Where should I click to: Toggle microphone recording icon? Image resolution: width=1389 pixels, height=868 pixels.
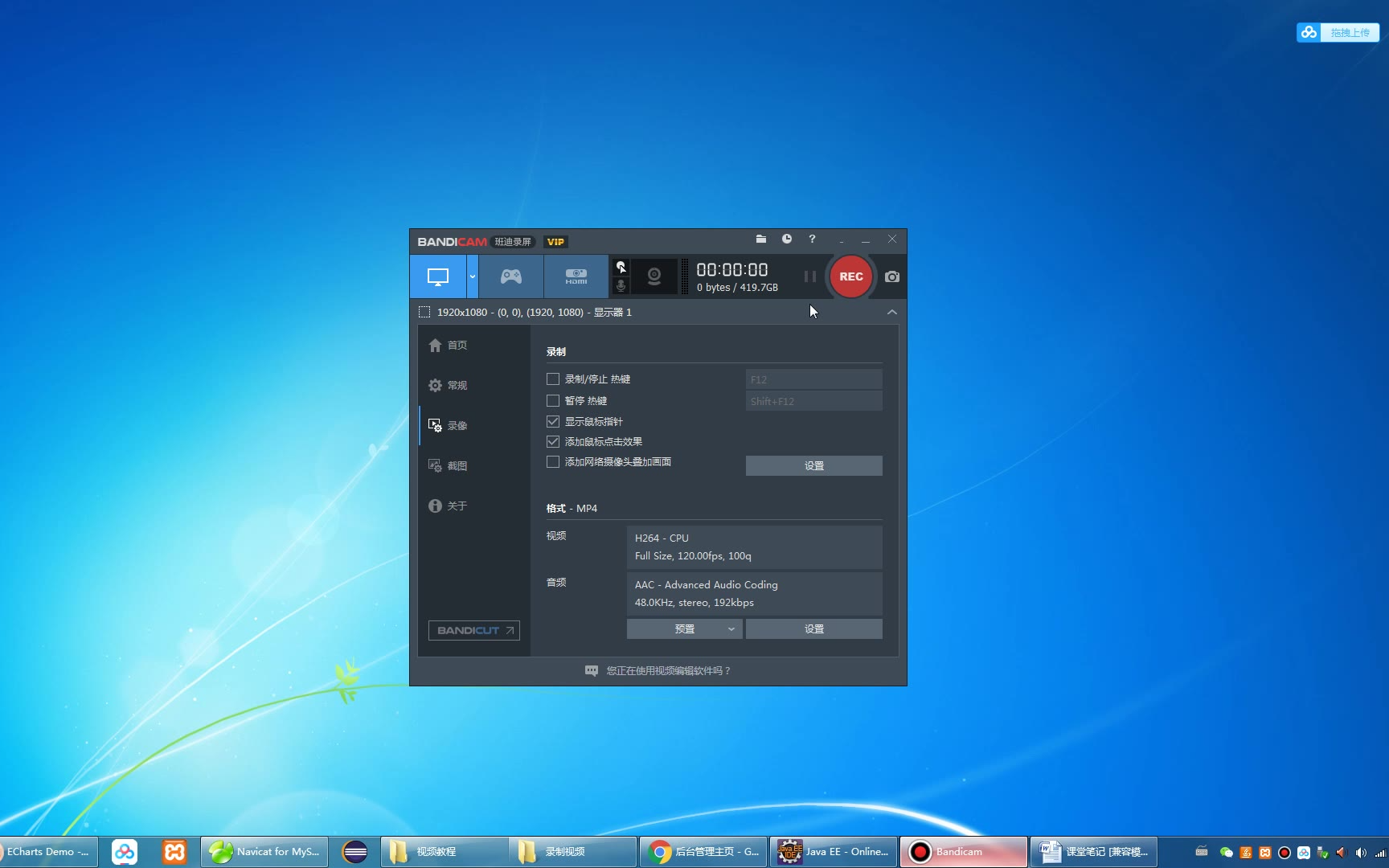[621, 285]
